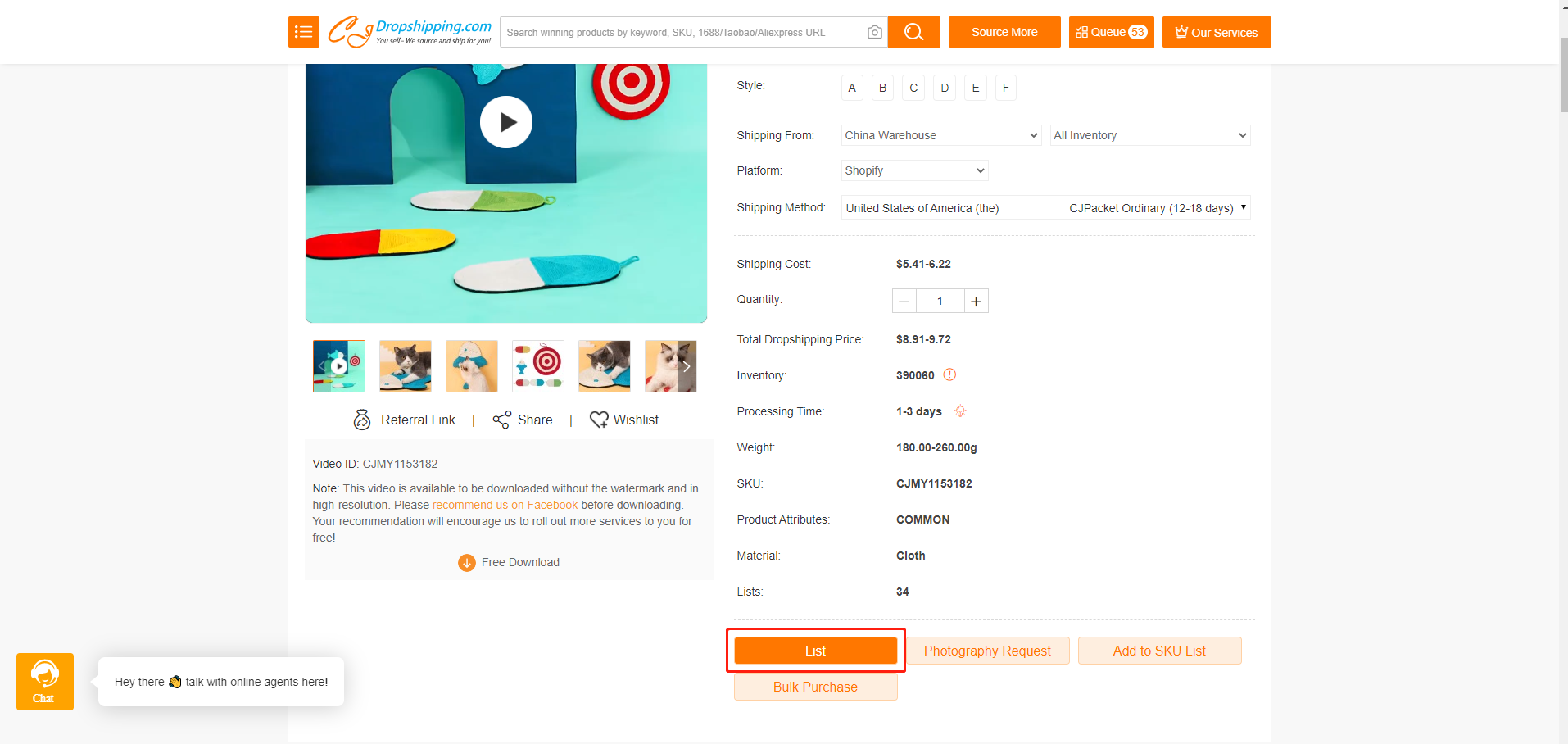Screen dimensions: 1568x744
Task: Add product to Wishlist
Action: coord(624,420)
